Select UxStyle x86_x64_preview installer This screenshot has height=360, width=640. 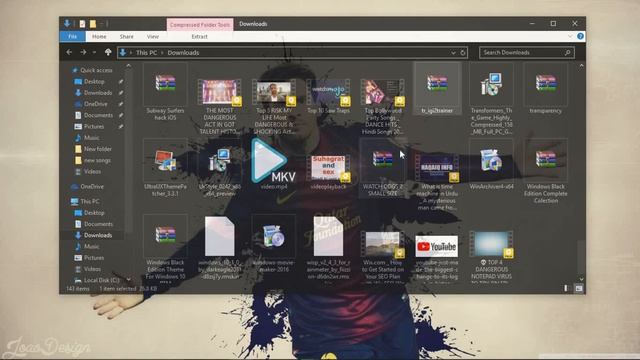[x=220, y=168]
